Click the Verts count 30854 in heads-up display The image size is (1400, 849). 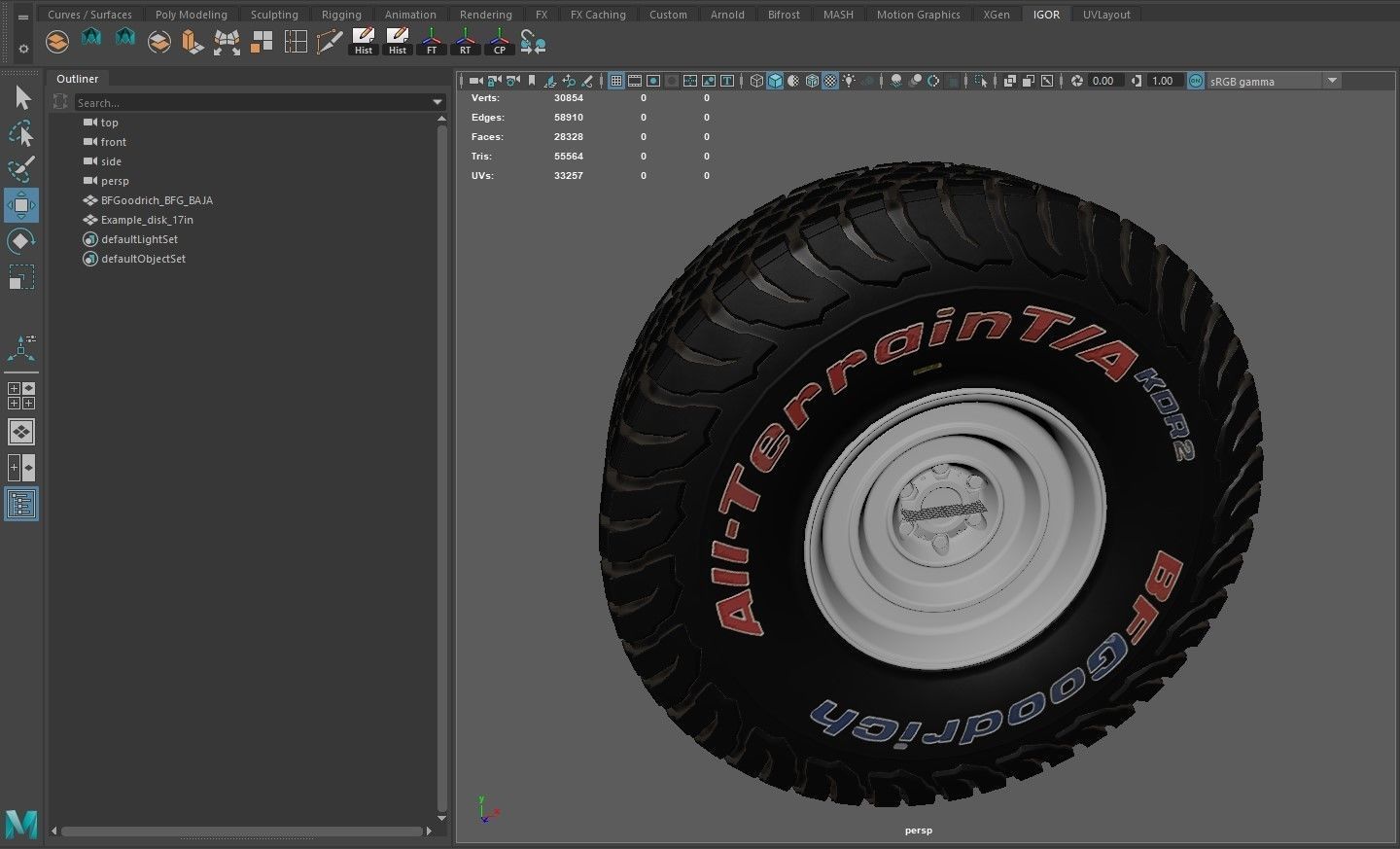point(569,98)
